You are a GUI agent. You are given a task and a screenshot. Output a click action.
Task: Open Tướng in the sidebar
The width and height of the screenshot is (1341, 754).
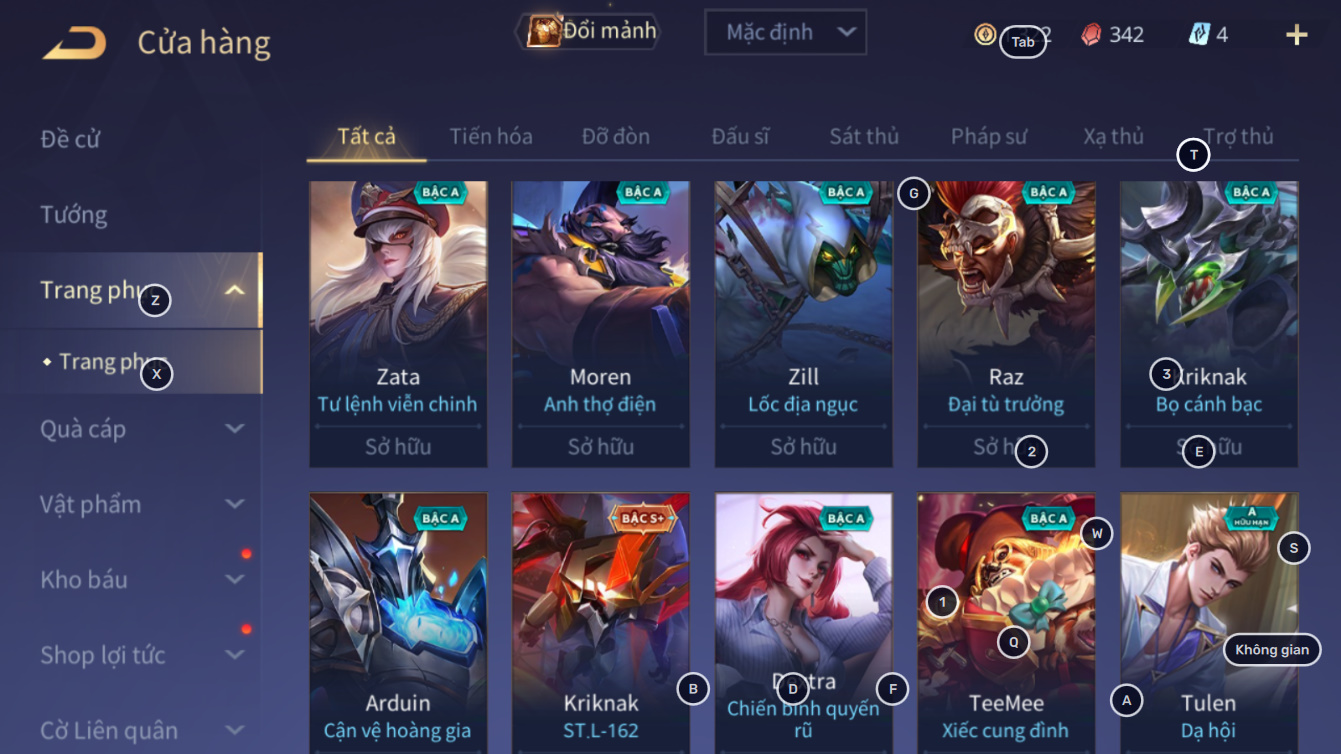click(74, 214)
